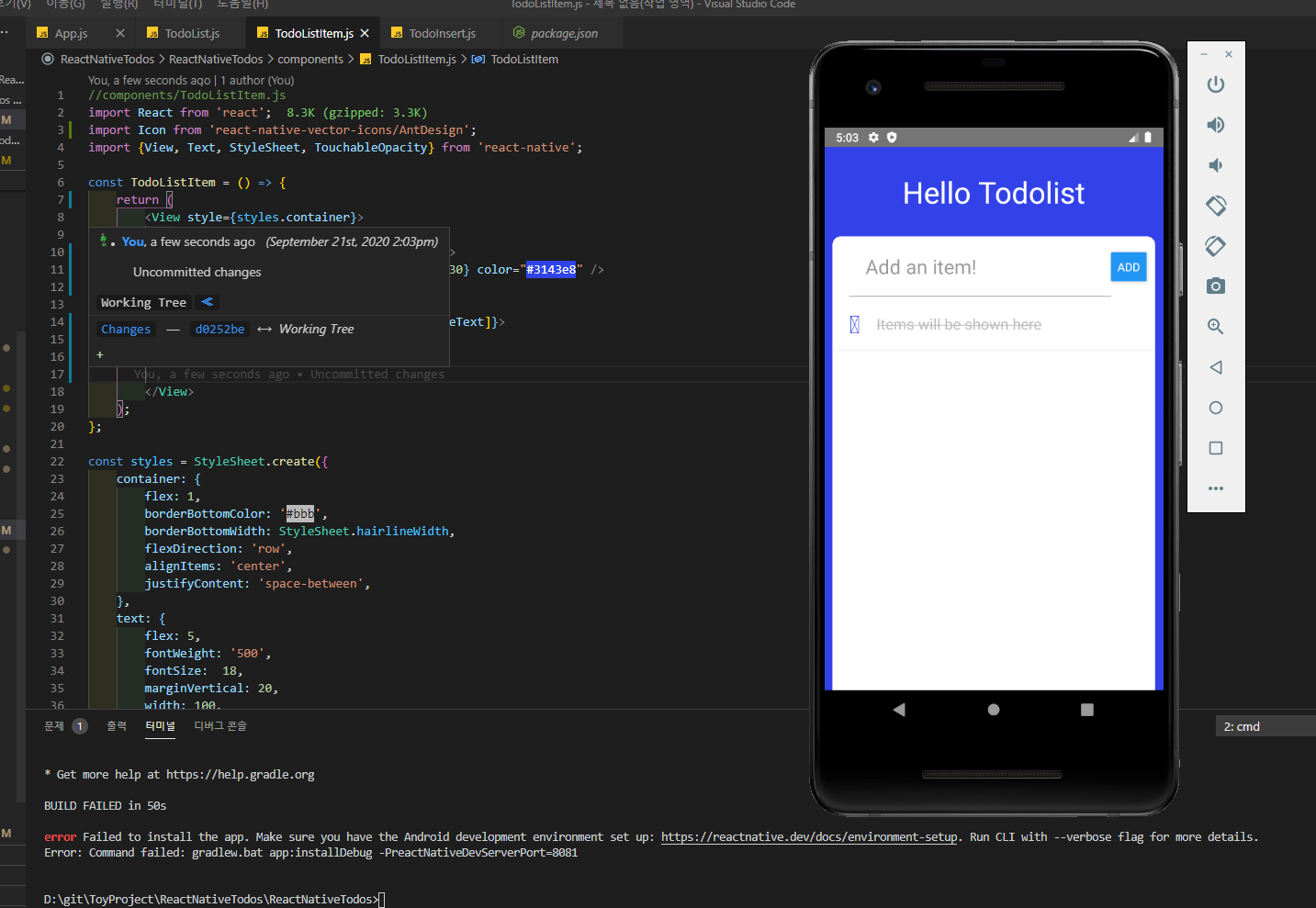Activate the emulator Zoom magnifier tool

point(1216,327)
